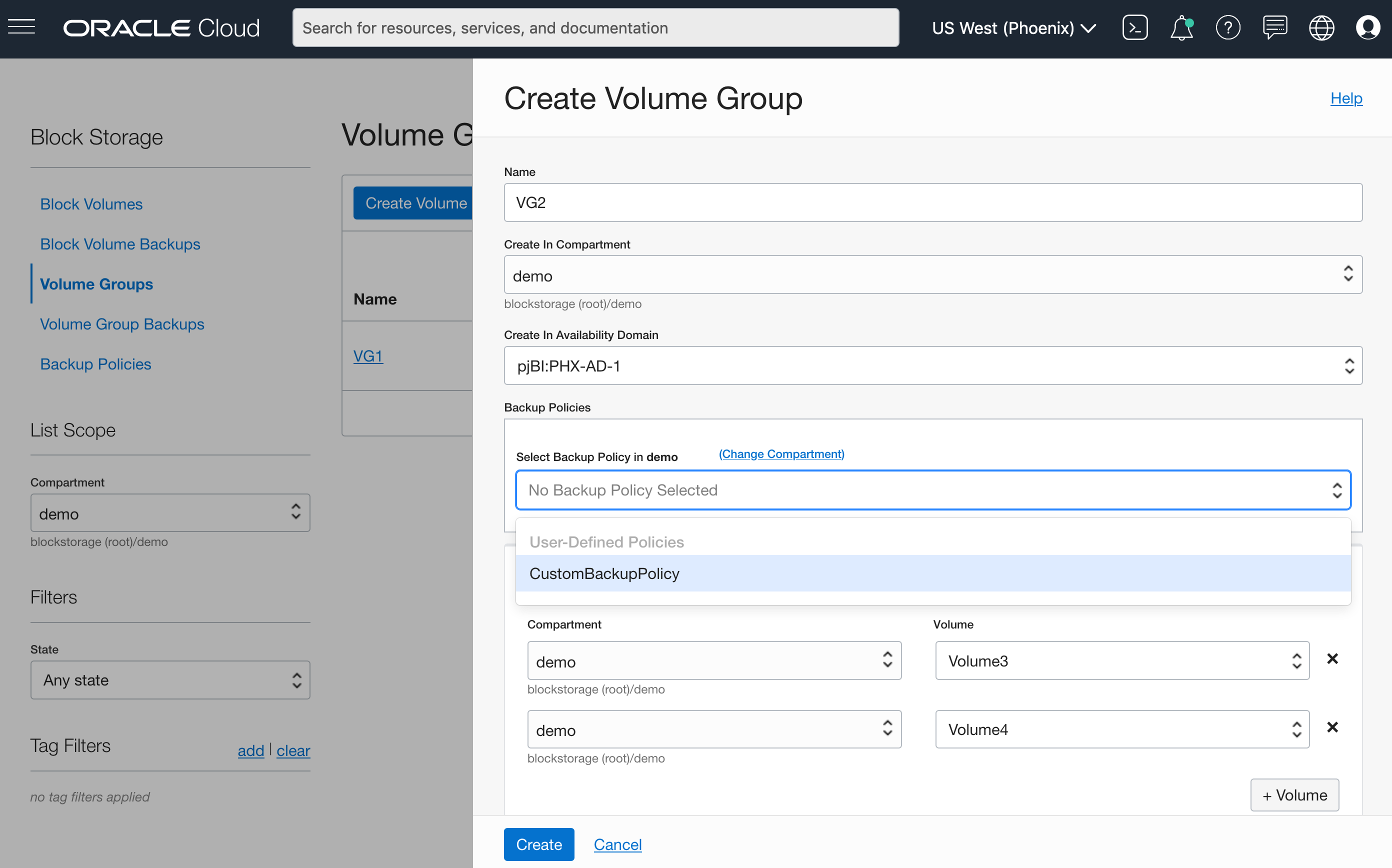Open the help question-mark icon

pos(1228,27)
